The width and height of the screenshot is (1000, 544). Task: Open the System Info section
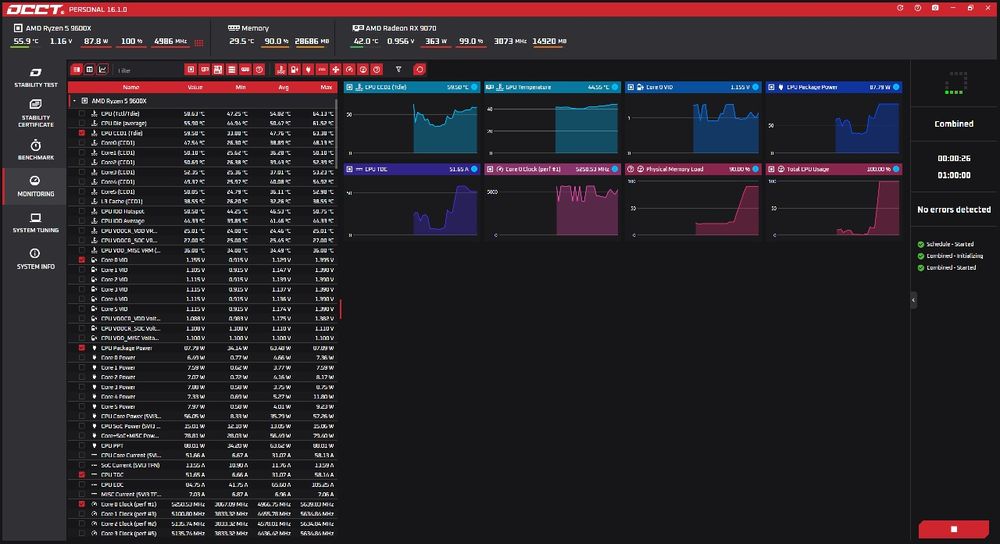[x=36, y=258]
